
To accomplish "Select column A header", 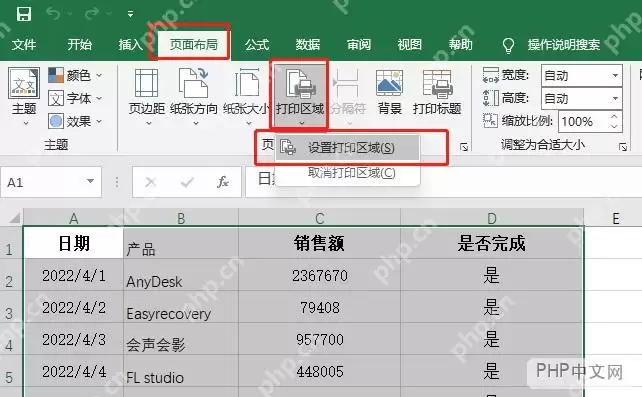I will click(74, 218).
